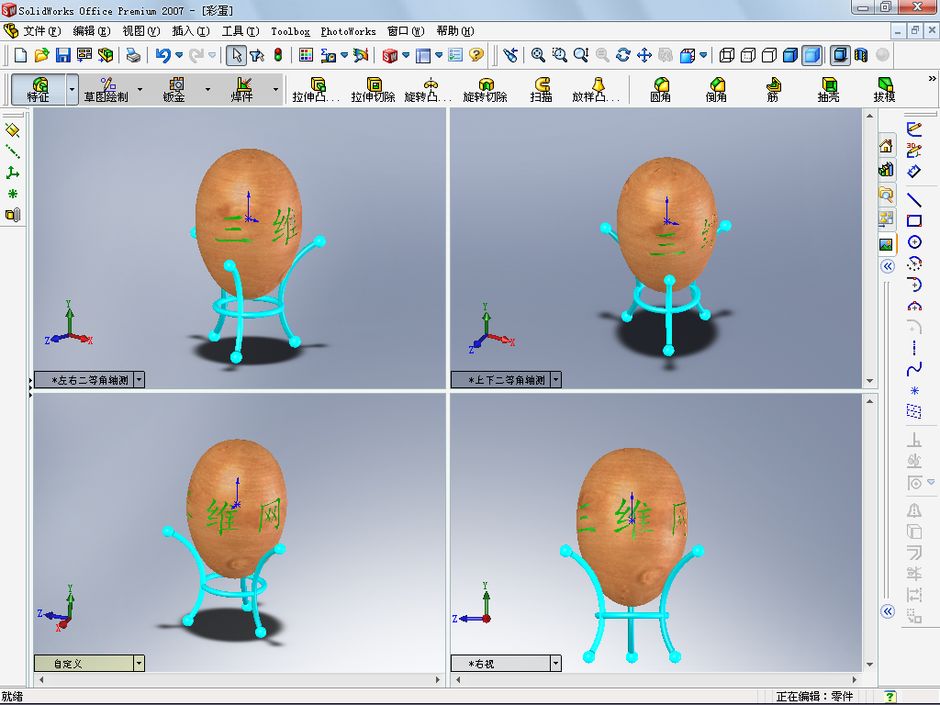Print the document with the printer icon
Screen dimensions: 940x705
(x=133, y=55)
